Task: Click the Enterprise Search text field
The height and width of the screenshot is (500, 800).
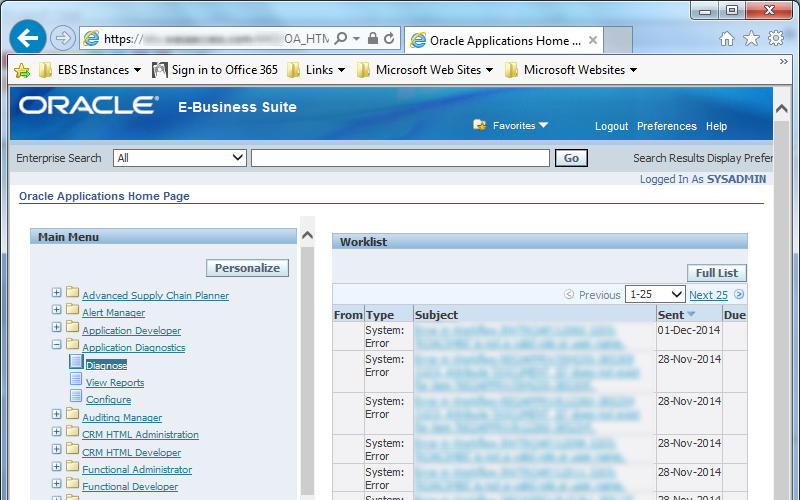Action: click(x=400, y=158)
